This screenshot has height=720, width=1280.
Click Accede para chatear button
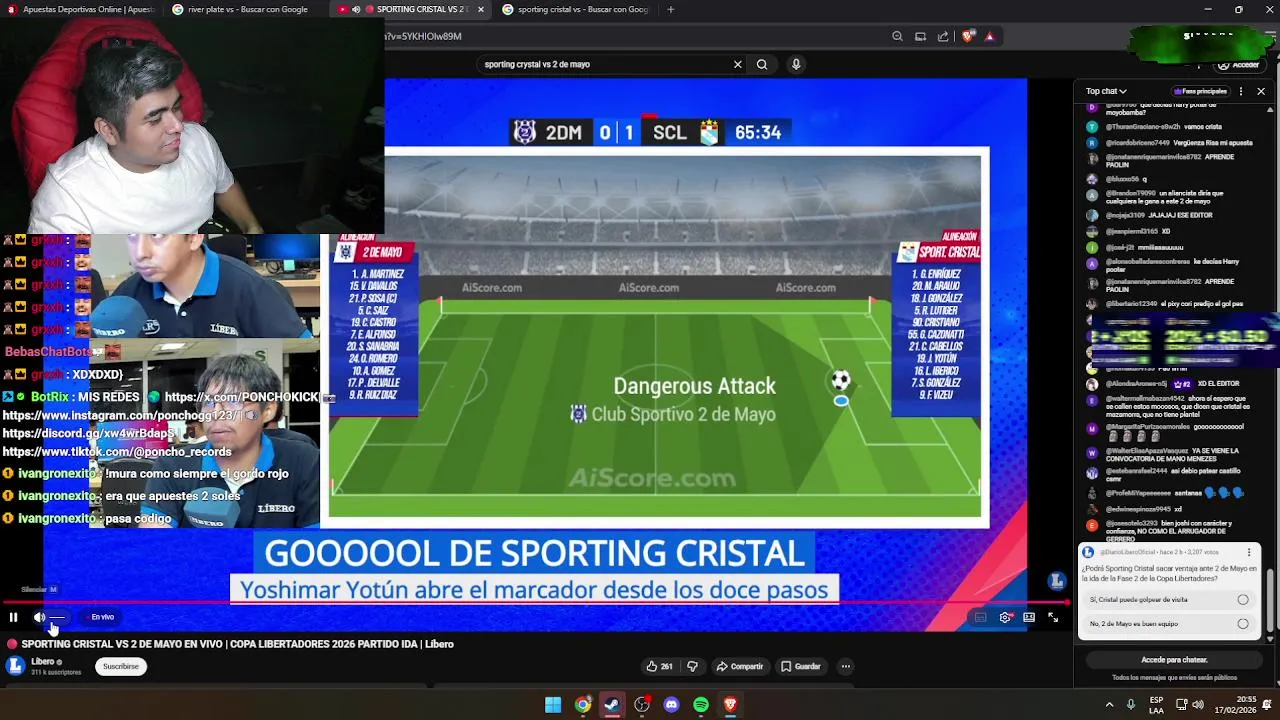tap(1174, 660)
